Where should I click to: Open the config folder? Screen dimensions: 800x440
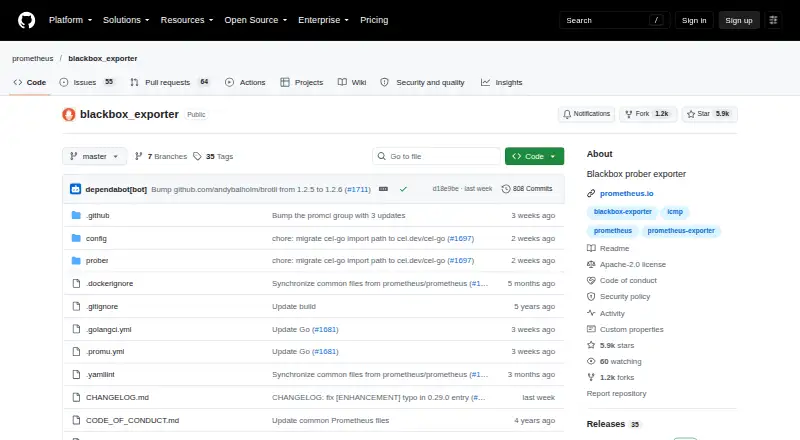[96, 238]
